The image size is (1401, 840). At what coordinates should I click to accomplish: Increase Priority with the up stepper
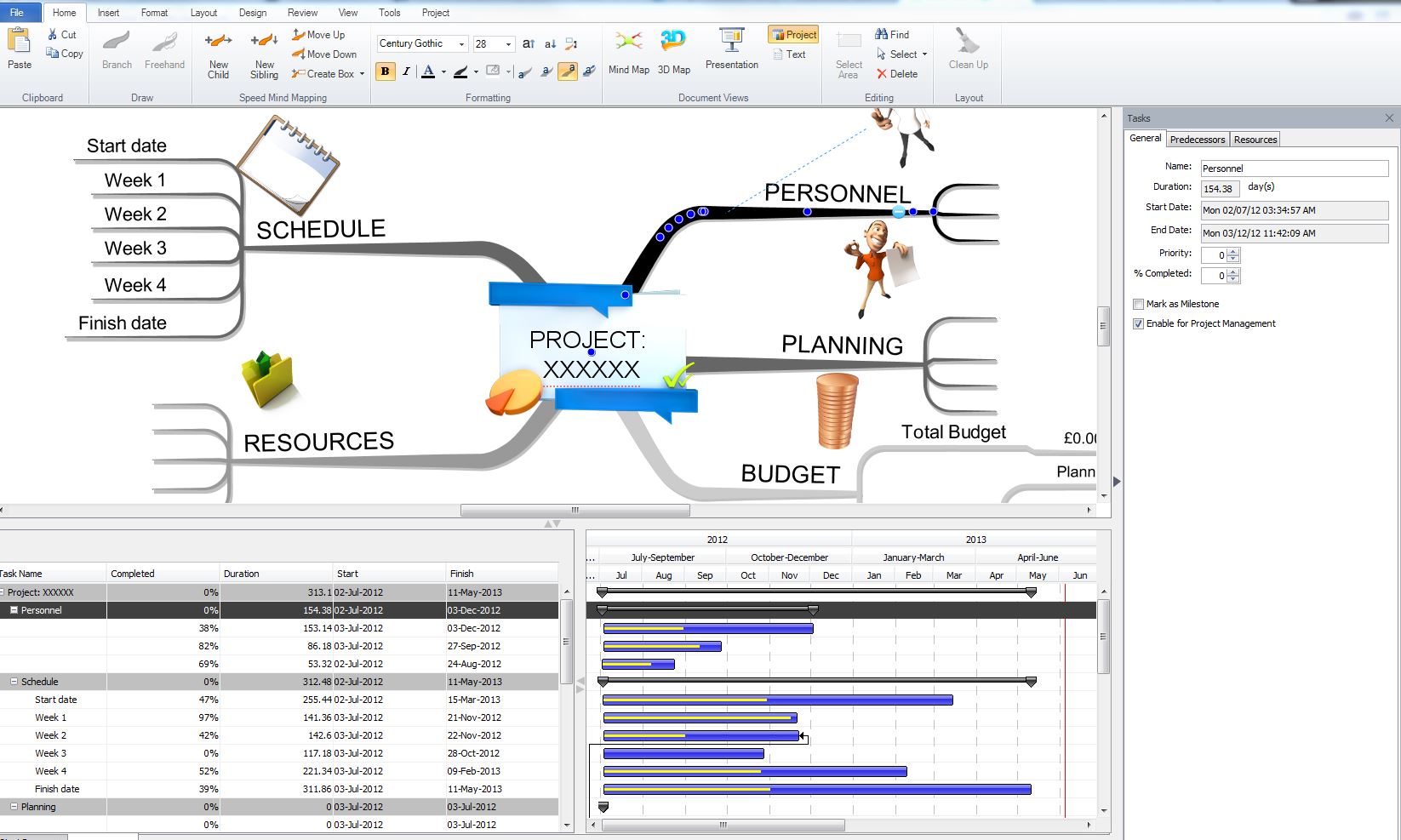tap(1234, 252)
